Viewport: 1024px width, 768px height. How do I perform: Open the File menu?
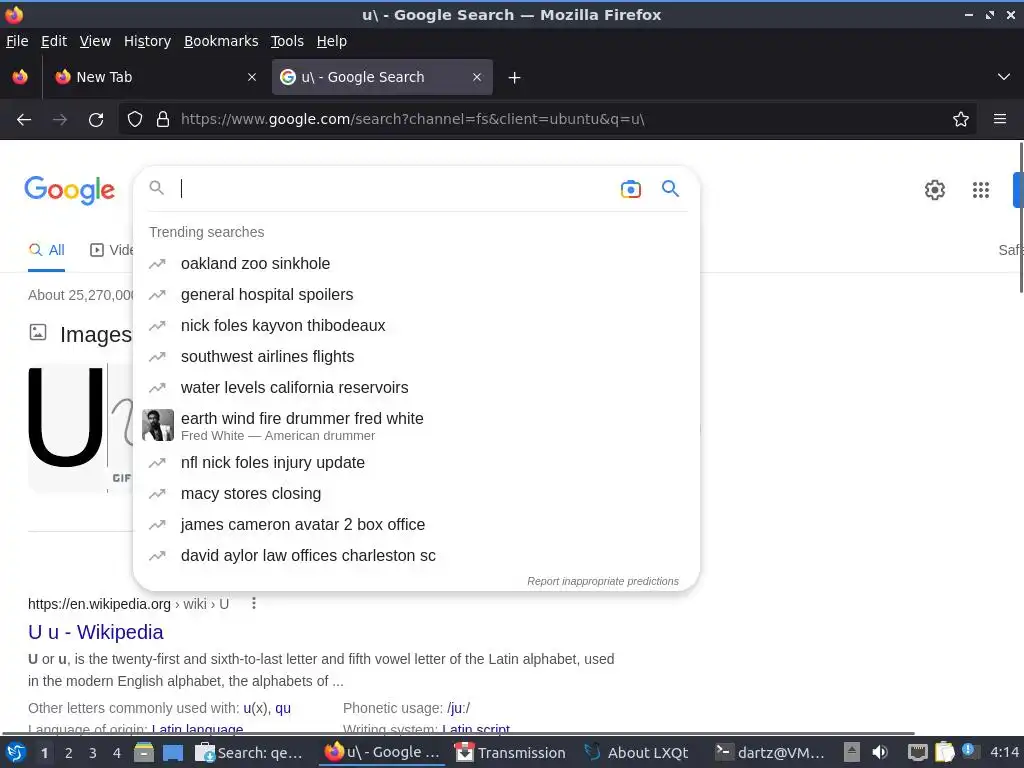[x=17, y=41]
